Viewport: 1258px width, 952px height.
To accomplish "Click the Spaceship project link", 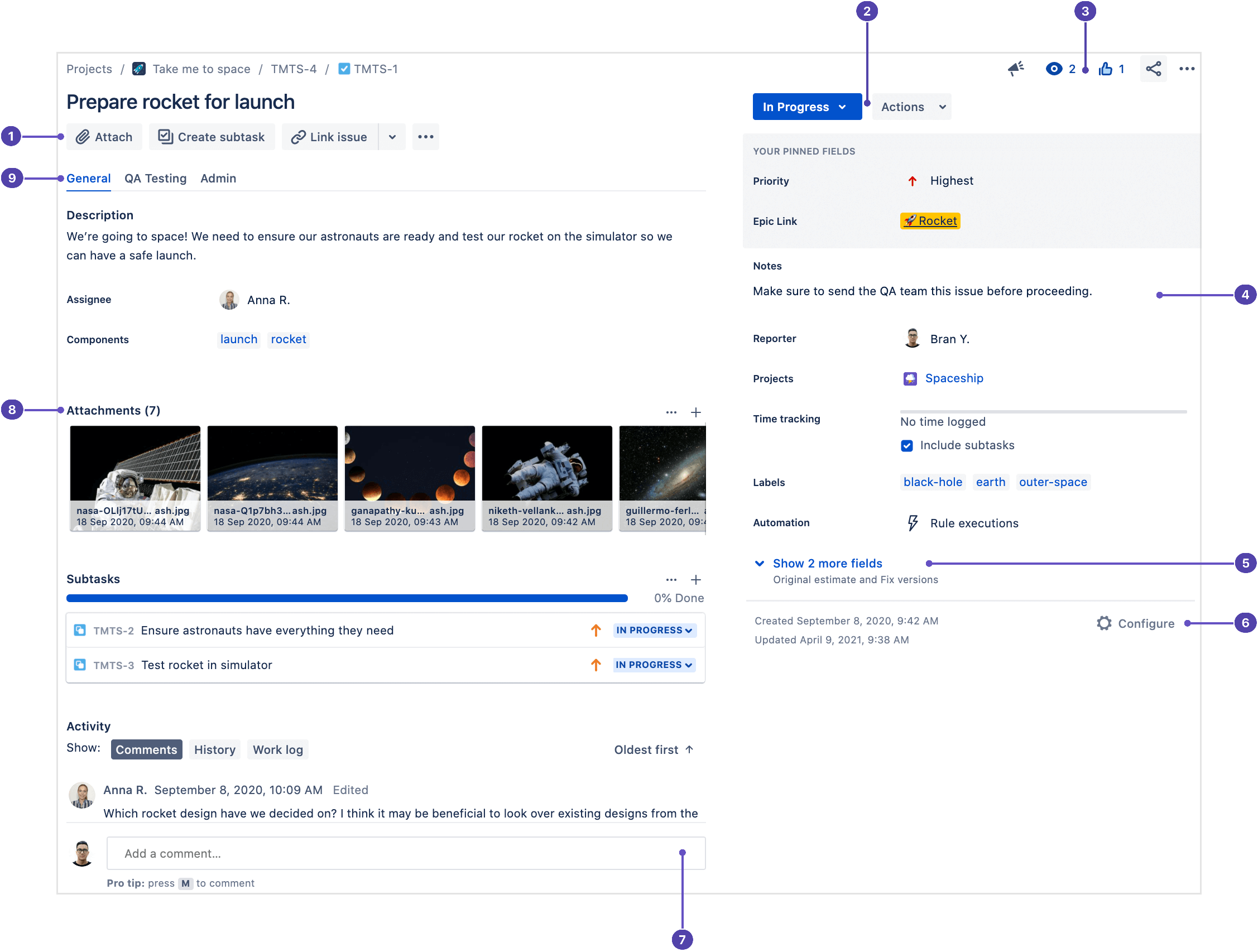I will [956, 378].
